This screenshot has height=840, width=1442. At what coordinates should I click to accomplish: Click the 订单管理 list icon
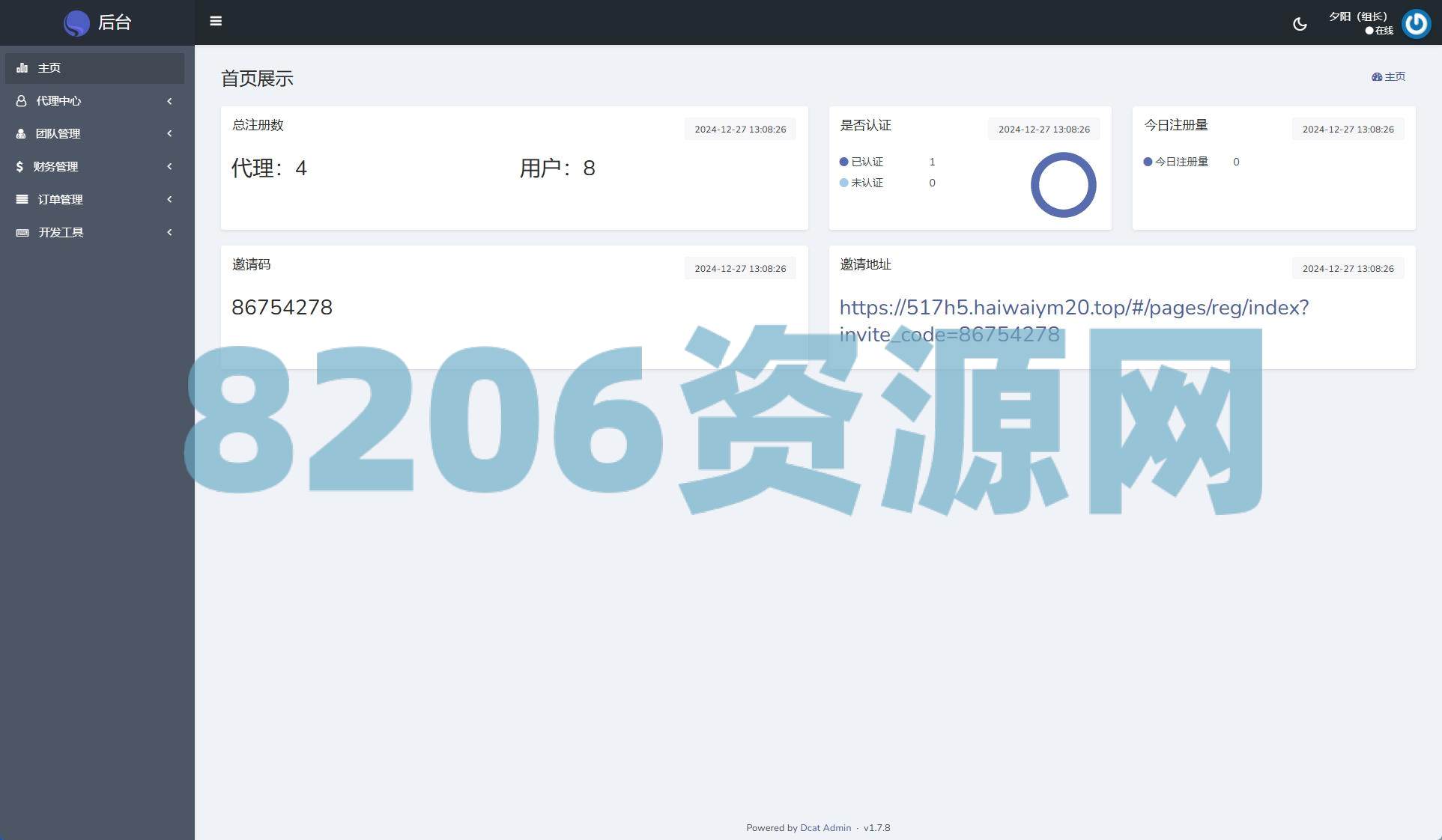click(x=22, y=200)
